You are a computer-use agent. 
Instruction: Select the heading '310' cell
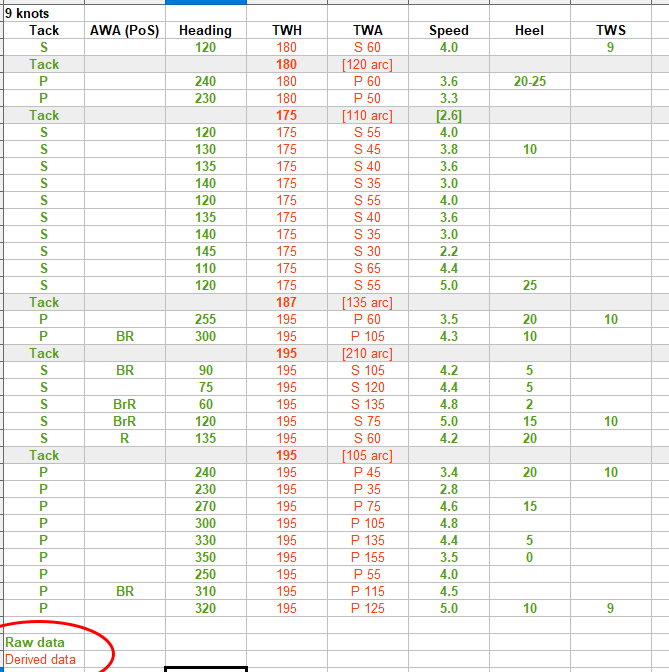(206, 591)
